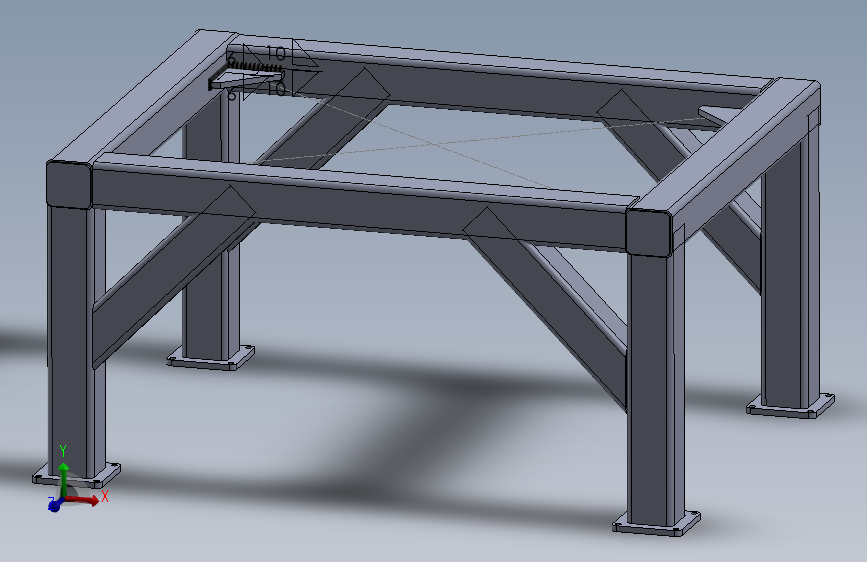Select the short top beam above the triad side

coord(144,97)
